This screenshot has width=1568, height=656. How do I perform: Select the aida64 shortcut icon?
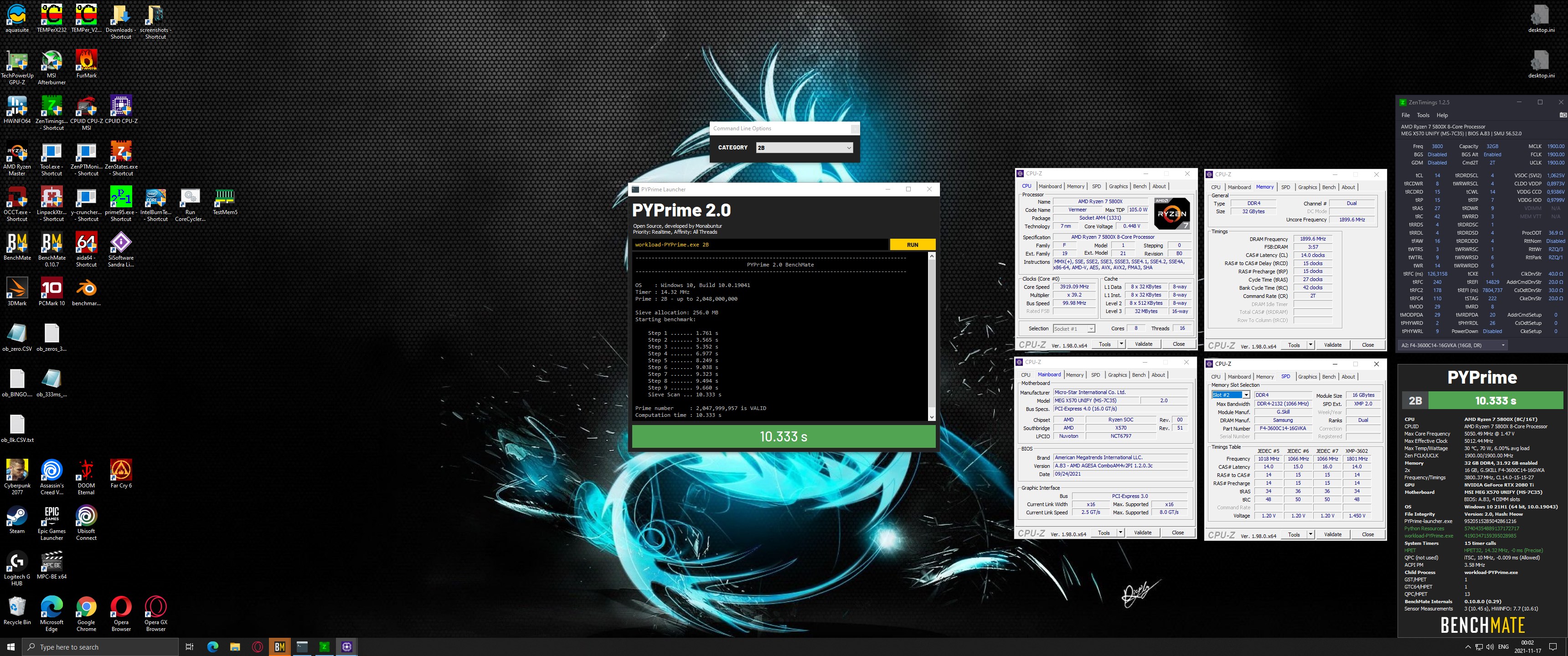click(87, 250)
